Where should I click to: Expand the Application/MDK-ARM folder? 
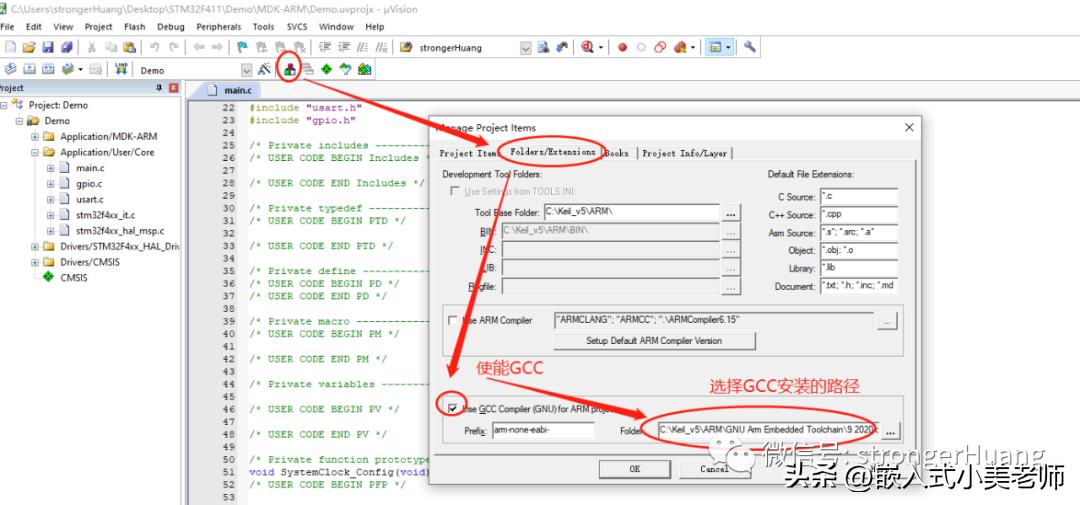pos(35,137)
